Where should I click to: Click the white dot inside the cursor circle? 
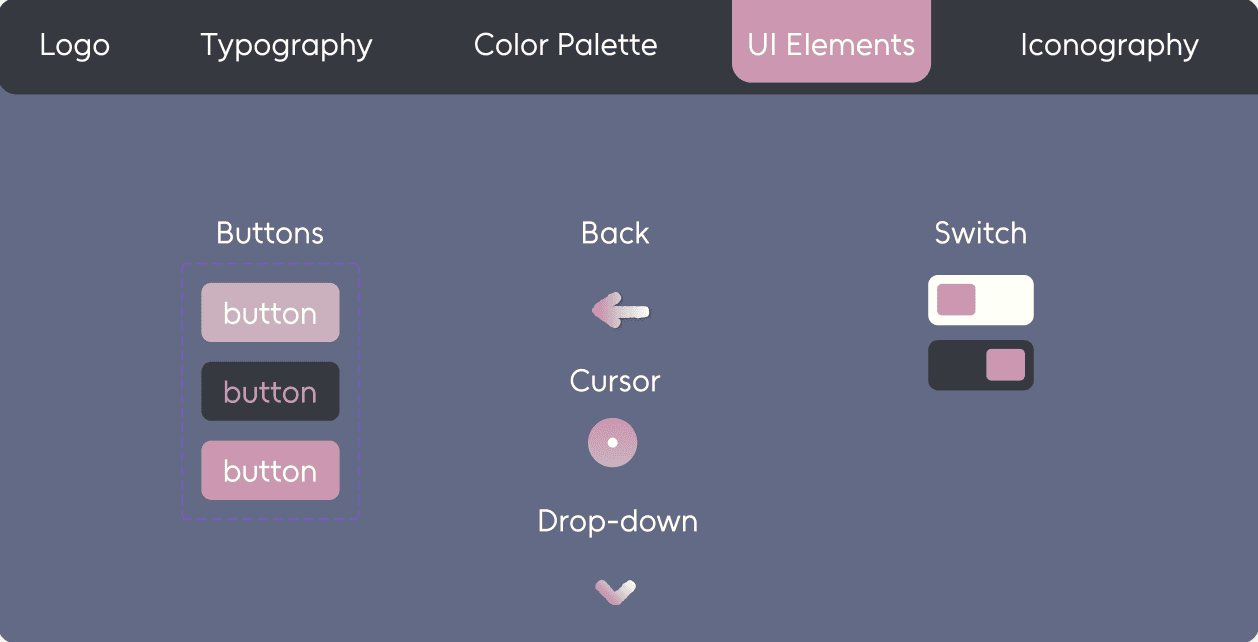[x=612, y=443]
